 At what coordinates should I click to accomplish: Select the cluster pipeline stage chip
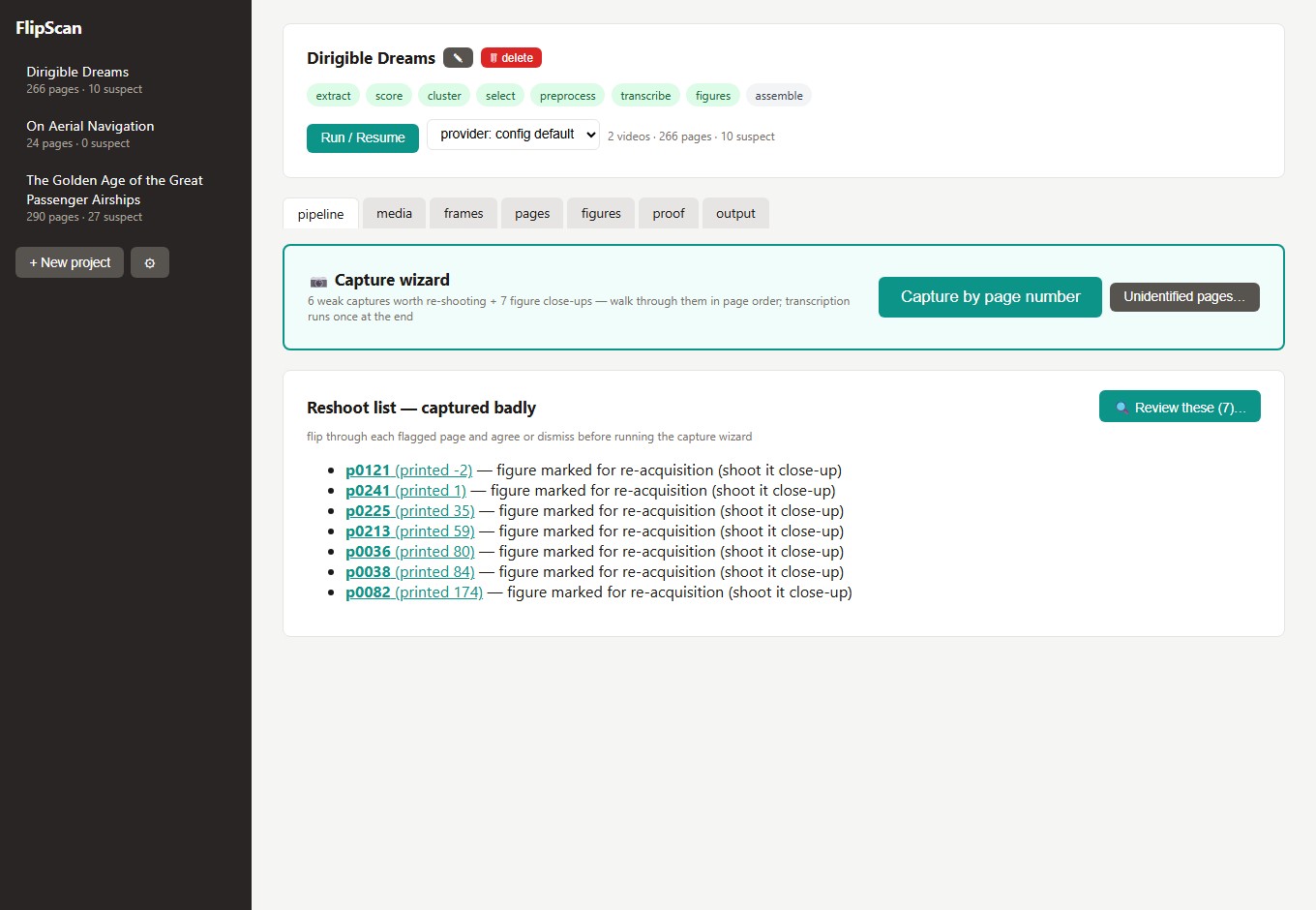[444, 95]
